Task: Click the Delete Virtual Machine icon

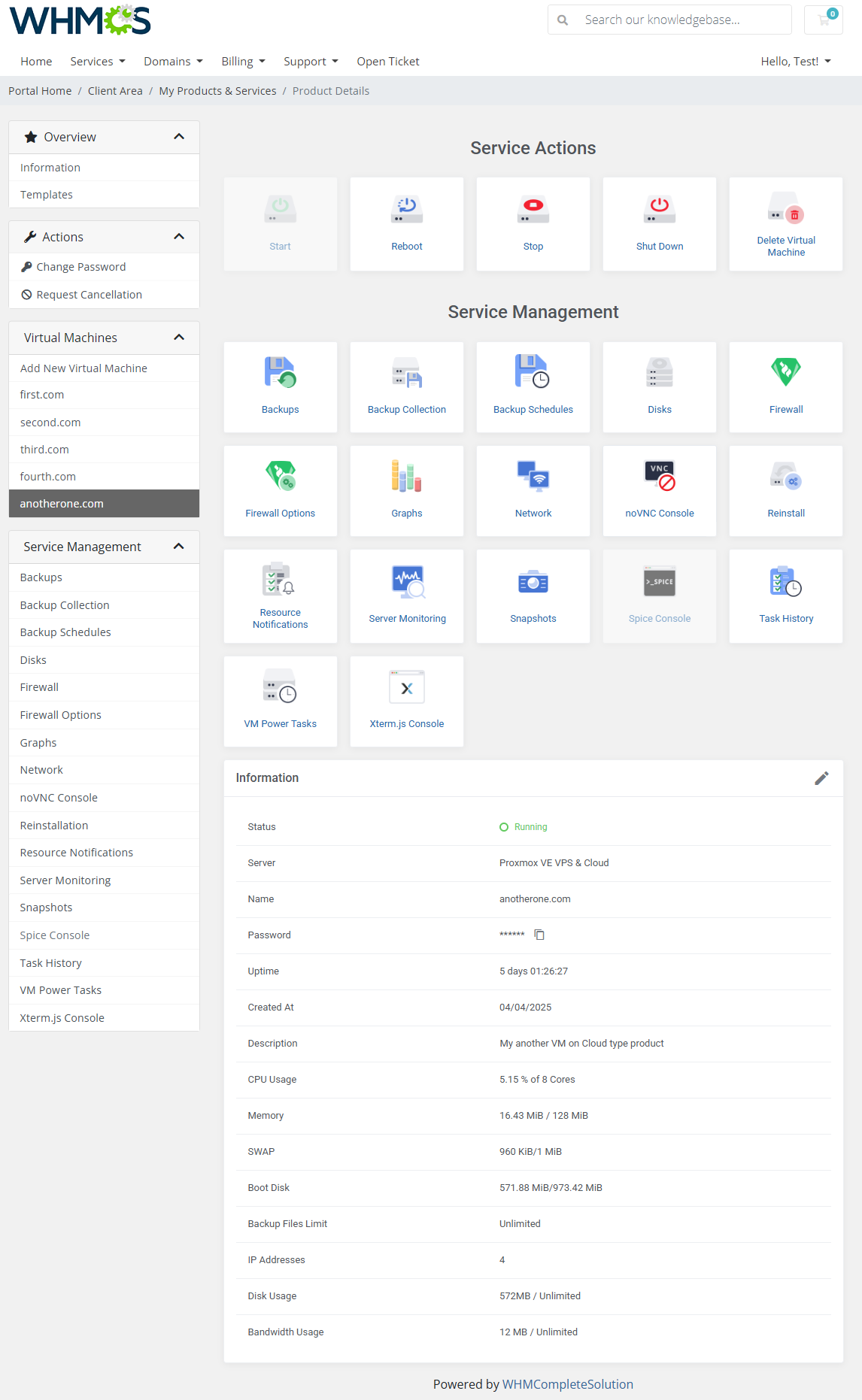Action: (x=785, y=208)
